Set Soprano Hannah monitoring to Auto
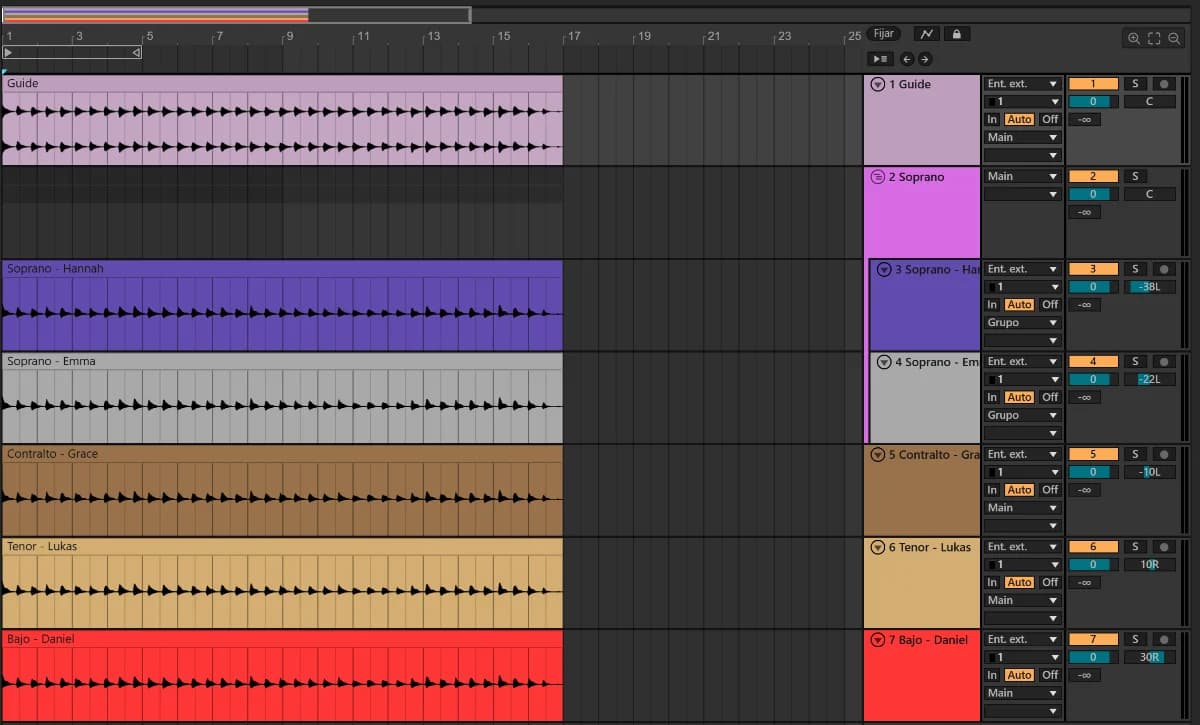Viewport: 1200px width, 725px height. pyautogui.click(x=1019, y=304)
